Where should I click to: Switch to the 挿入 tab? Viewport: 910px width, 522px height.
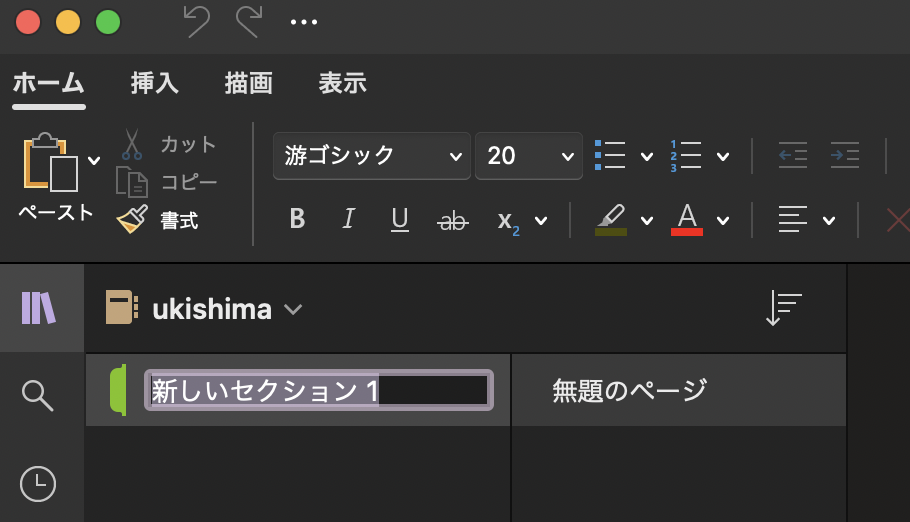(x=155, y=83)
